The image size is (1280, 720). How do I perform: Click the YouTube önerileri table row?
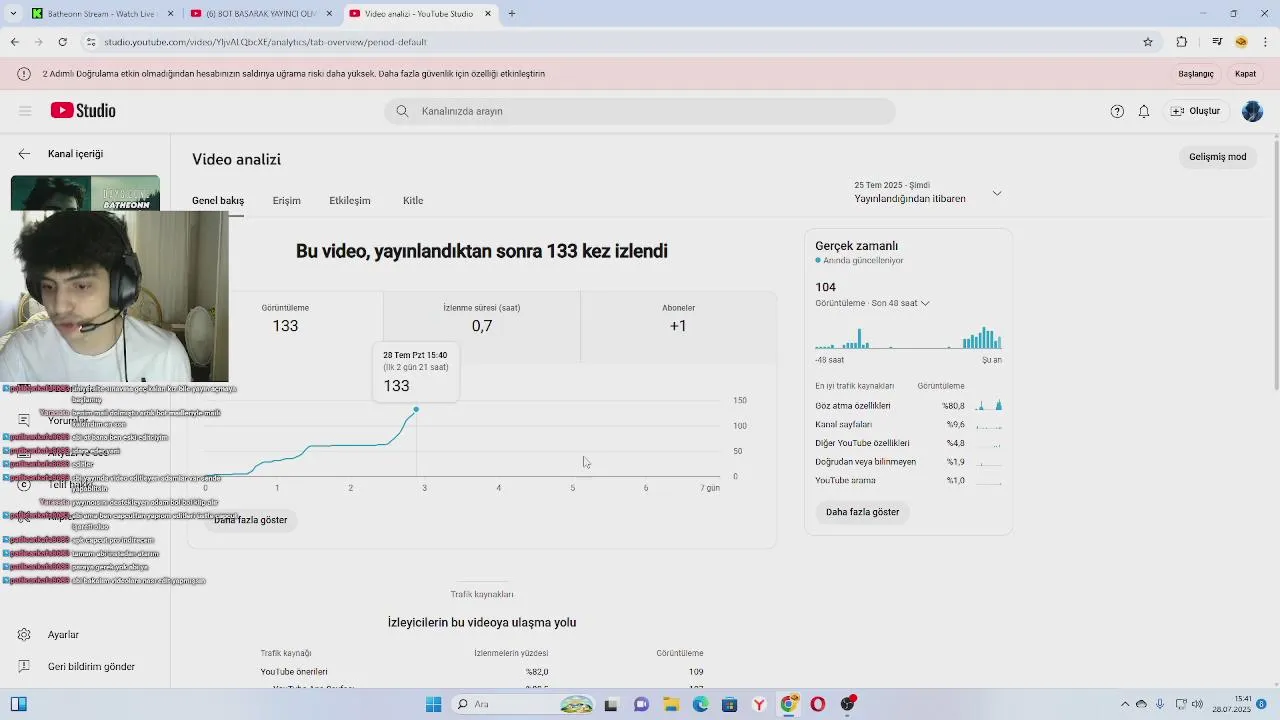coord(482,672)
